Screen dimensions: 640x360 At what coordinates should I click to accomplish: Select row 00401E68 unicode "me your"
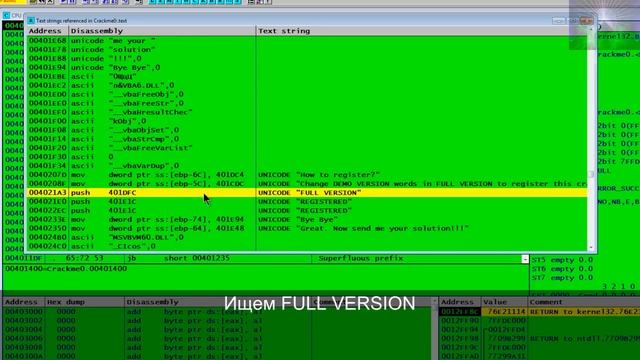307,41
